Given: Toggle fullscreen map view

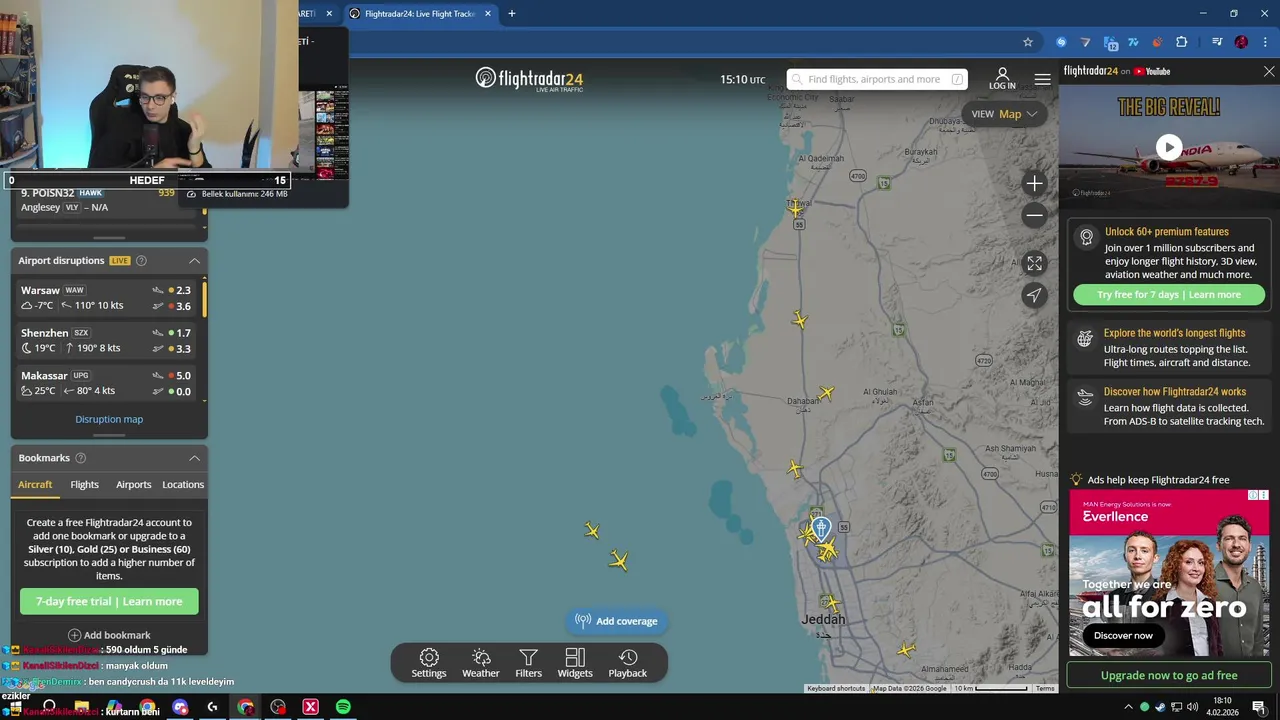Looking at the screenshot, I should tap(1034, 263).
